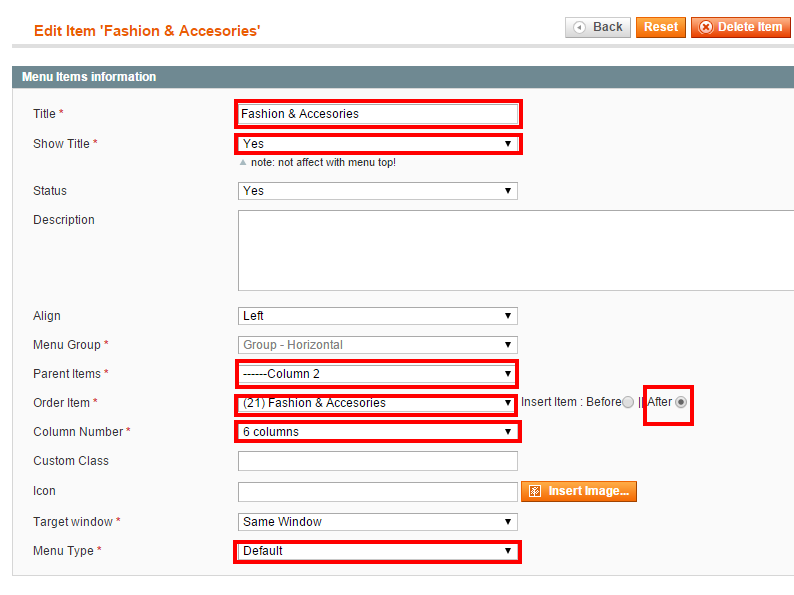
Task: Open the Order Item dropdown
Action: pos(378,403)
